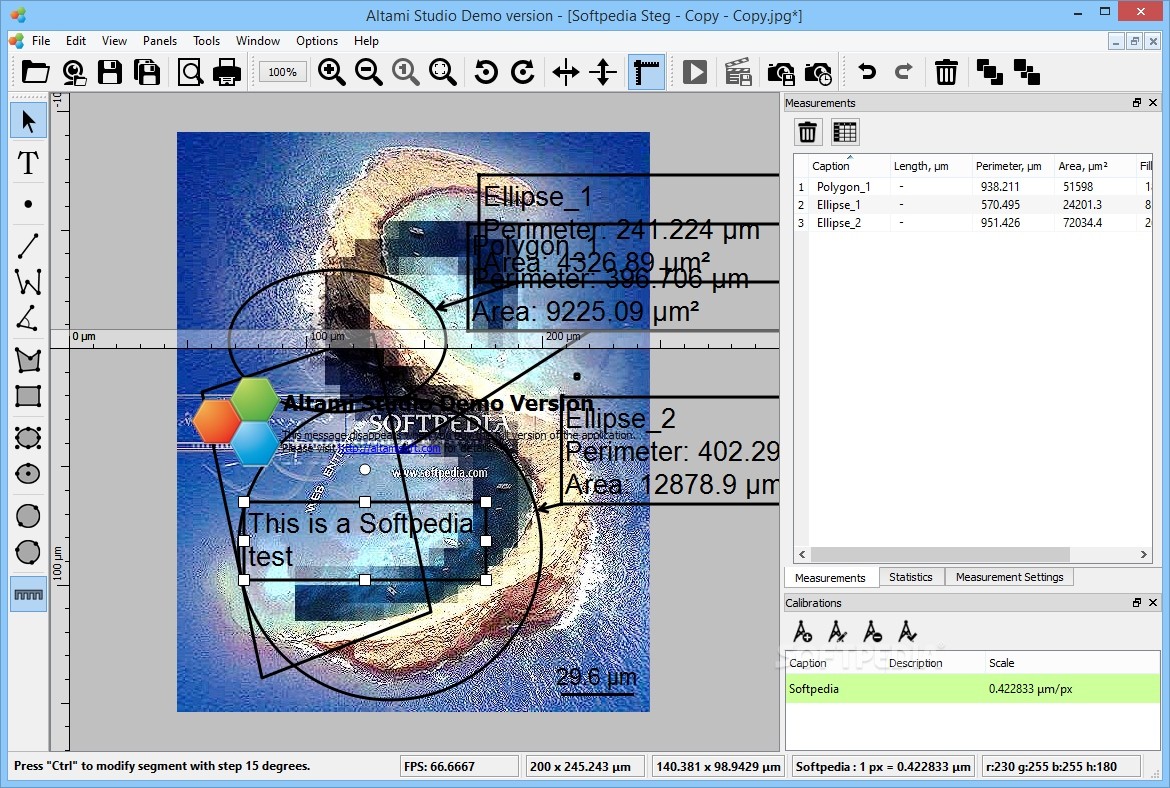Click the camera capture with save icon
The image size is (1170, 788).
point(780,72)
